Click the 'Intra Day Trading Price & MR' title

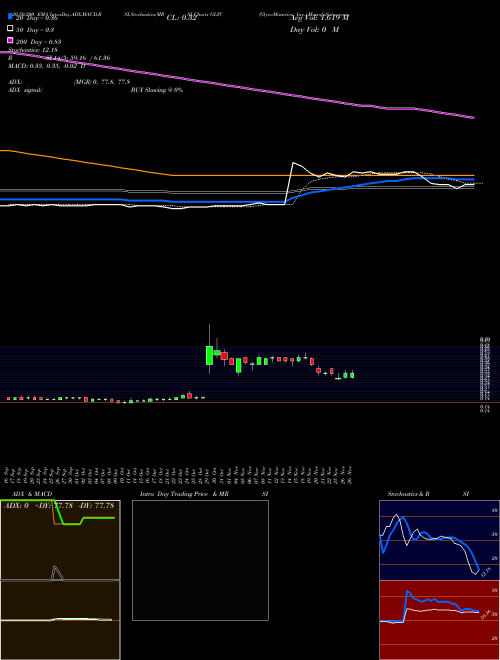click(x=184, y=494)
